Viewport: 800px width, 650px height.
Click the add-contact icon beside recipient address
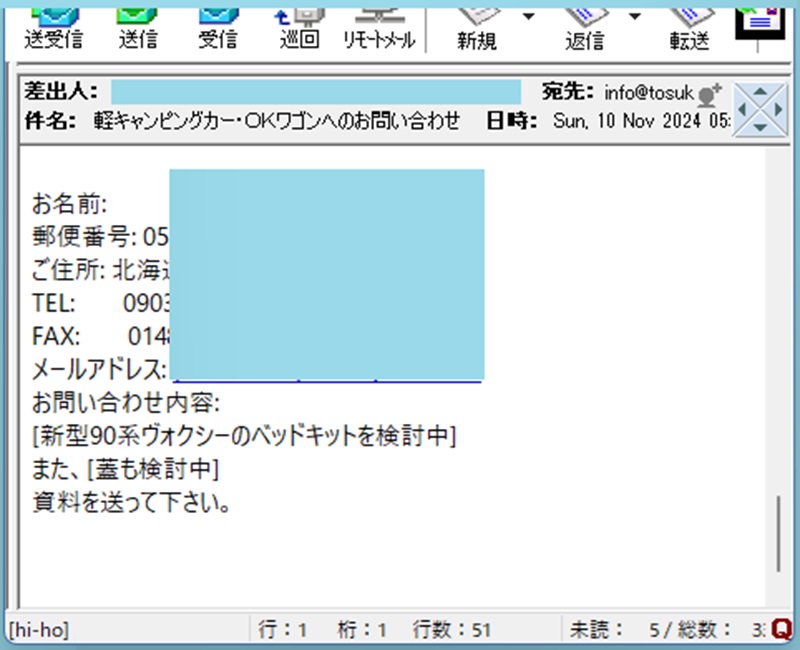click(x=709, y=94)
